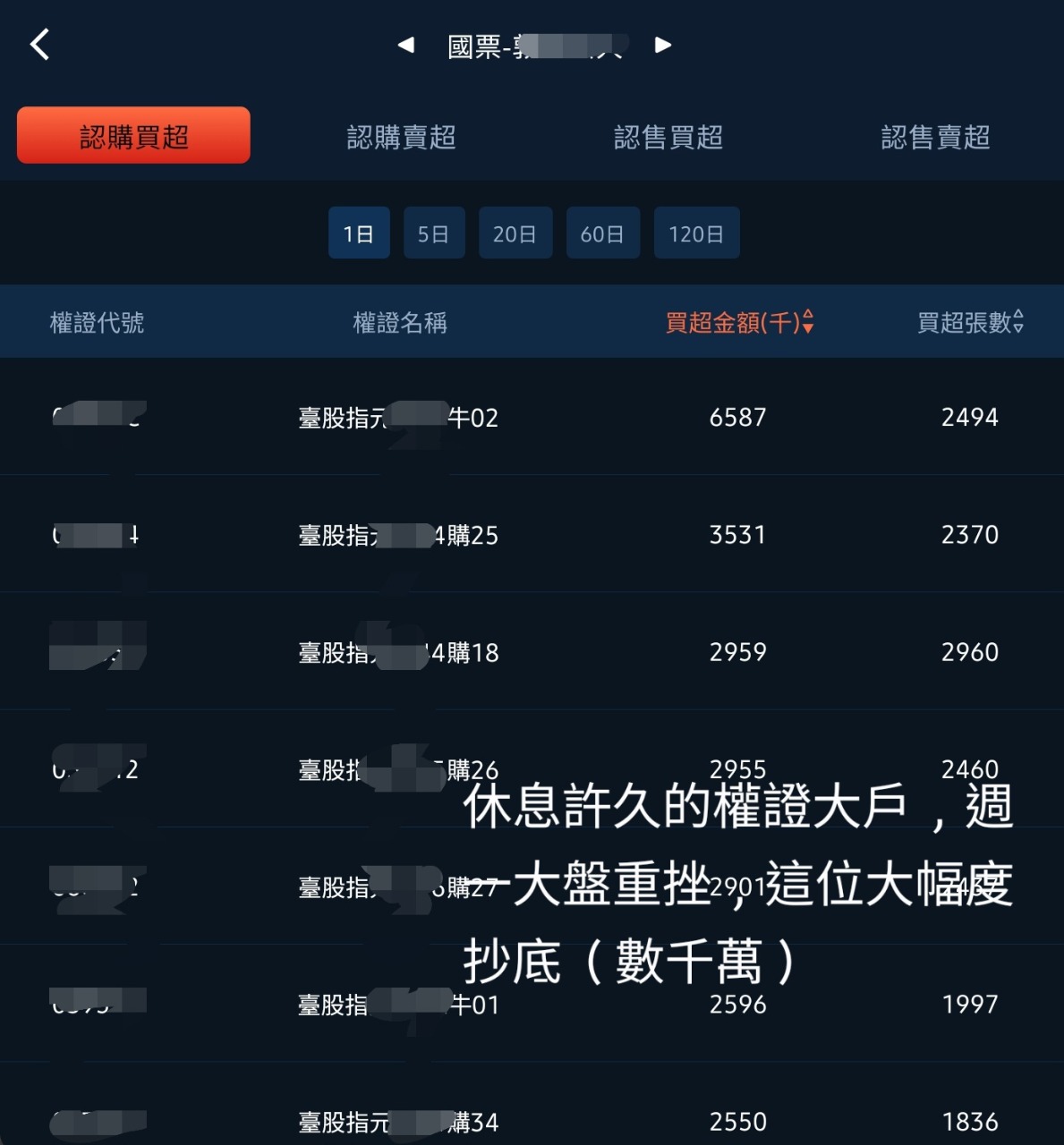Sort by 買超張數 arrows
This screenshot has height=1145, width=1064.
(x=1018, y=321)
